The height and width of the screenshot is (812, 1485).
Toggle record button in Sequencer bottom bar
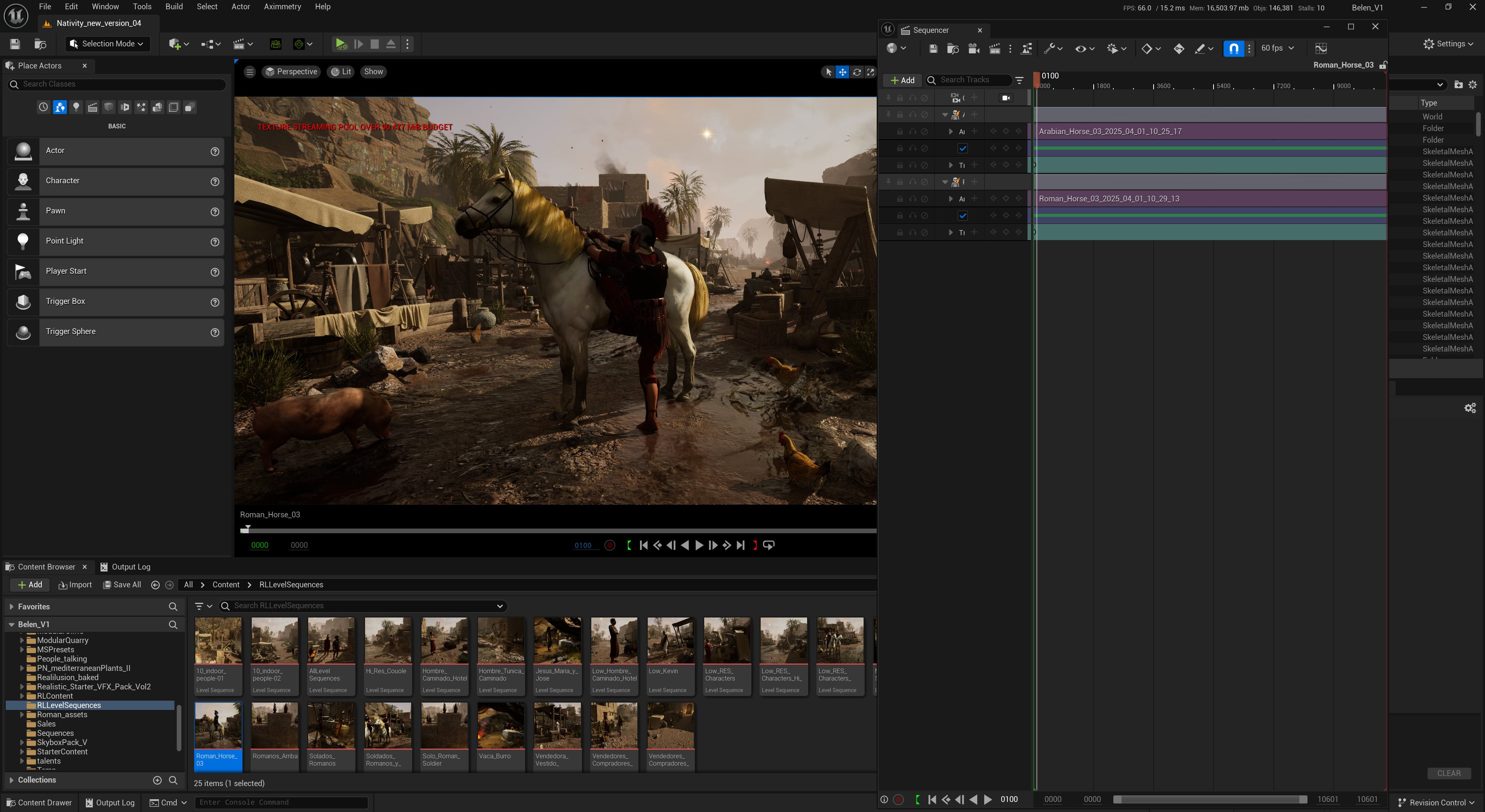tap(898, 799)
